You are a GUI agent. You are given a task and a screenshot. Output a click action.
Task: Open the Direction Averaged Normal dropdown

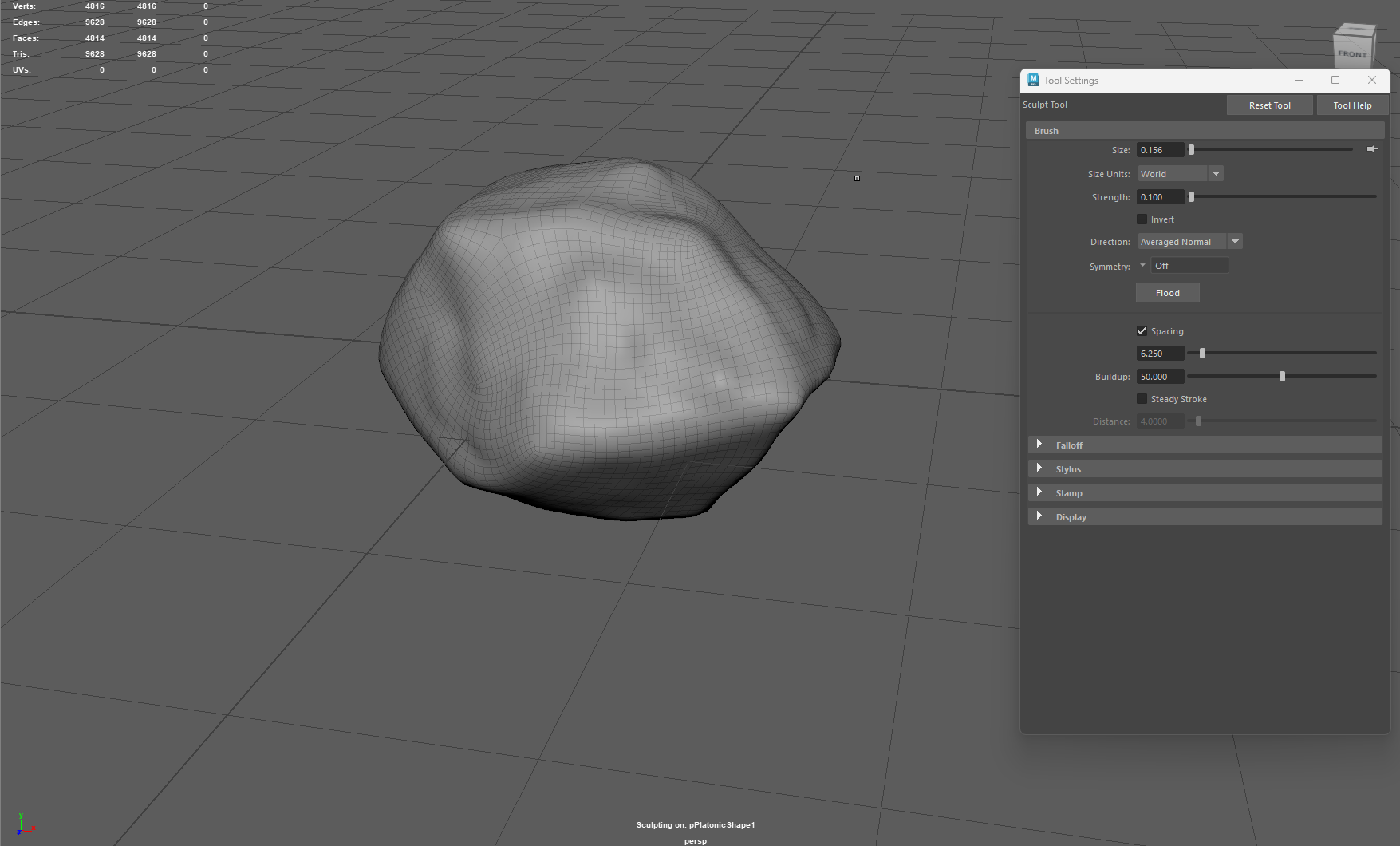pyautogui.click(x=1189, y=241)
